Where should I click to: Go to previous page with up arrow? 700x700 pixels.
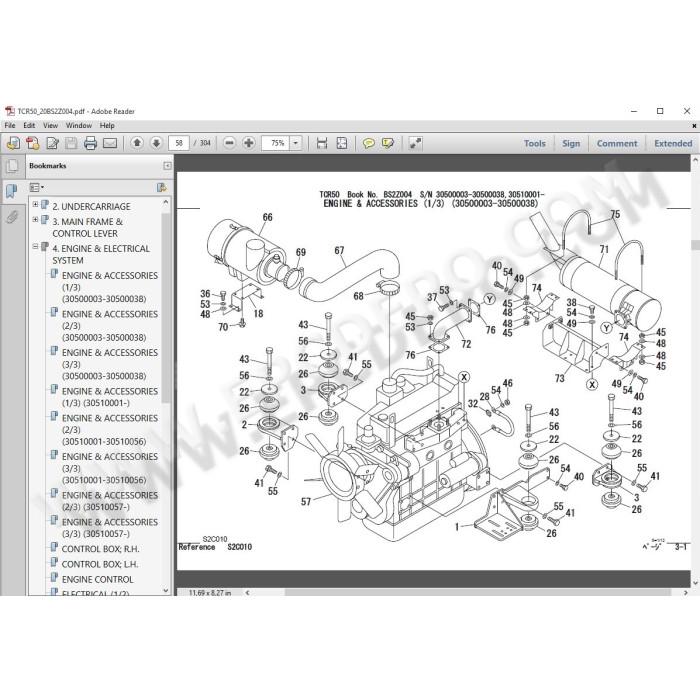point(137,143)
